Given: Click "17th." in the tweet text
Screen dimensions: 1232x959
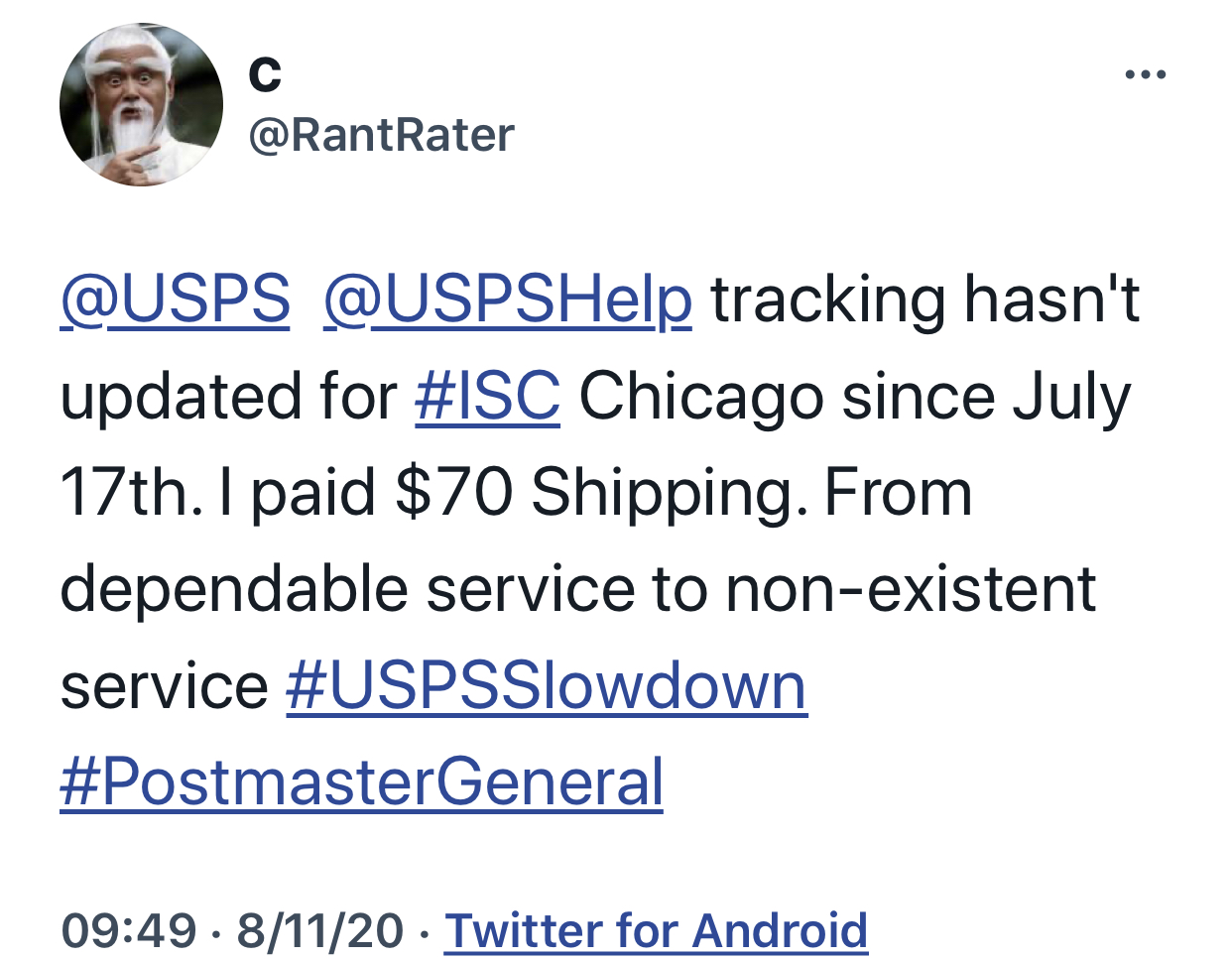Looking at the screenshot, I should pos(130,493).
